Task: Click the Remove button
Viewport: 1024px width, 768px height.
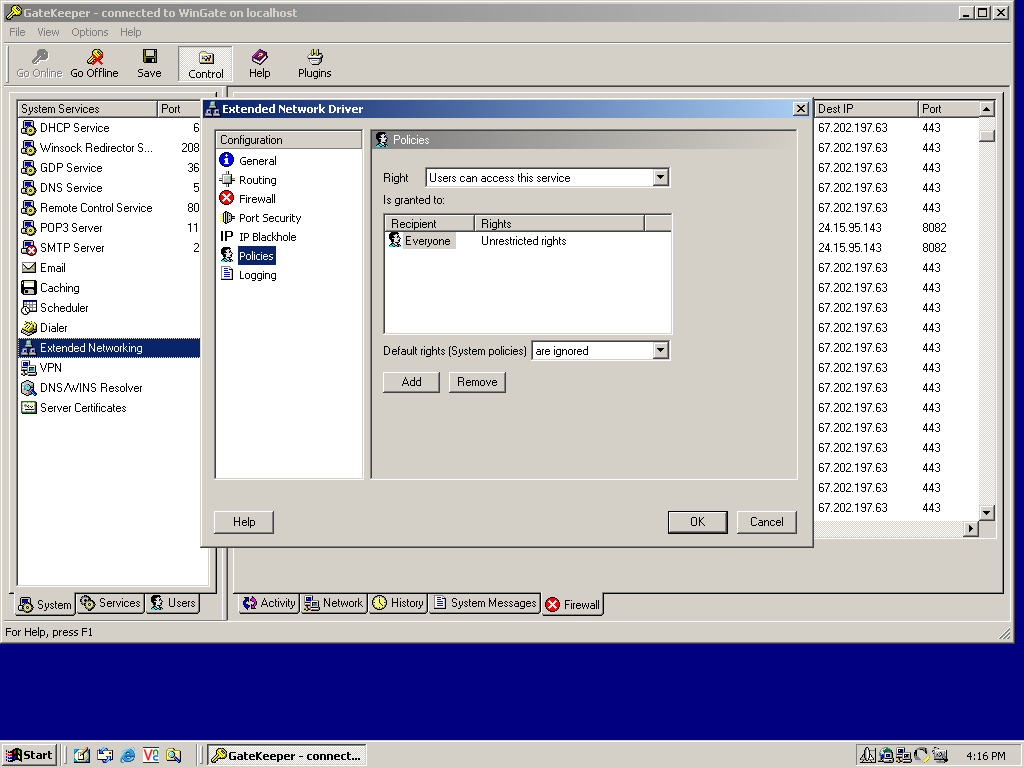Action: 477,382
